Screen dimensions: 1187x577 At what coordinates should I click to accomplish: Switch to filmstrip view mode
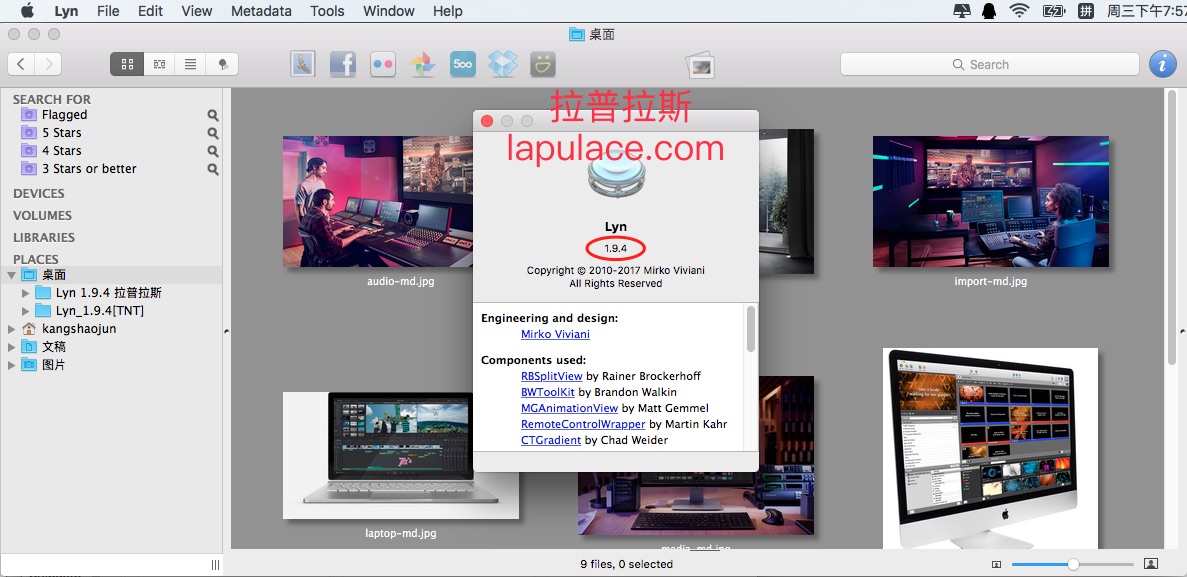[159, 64]
